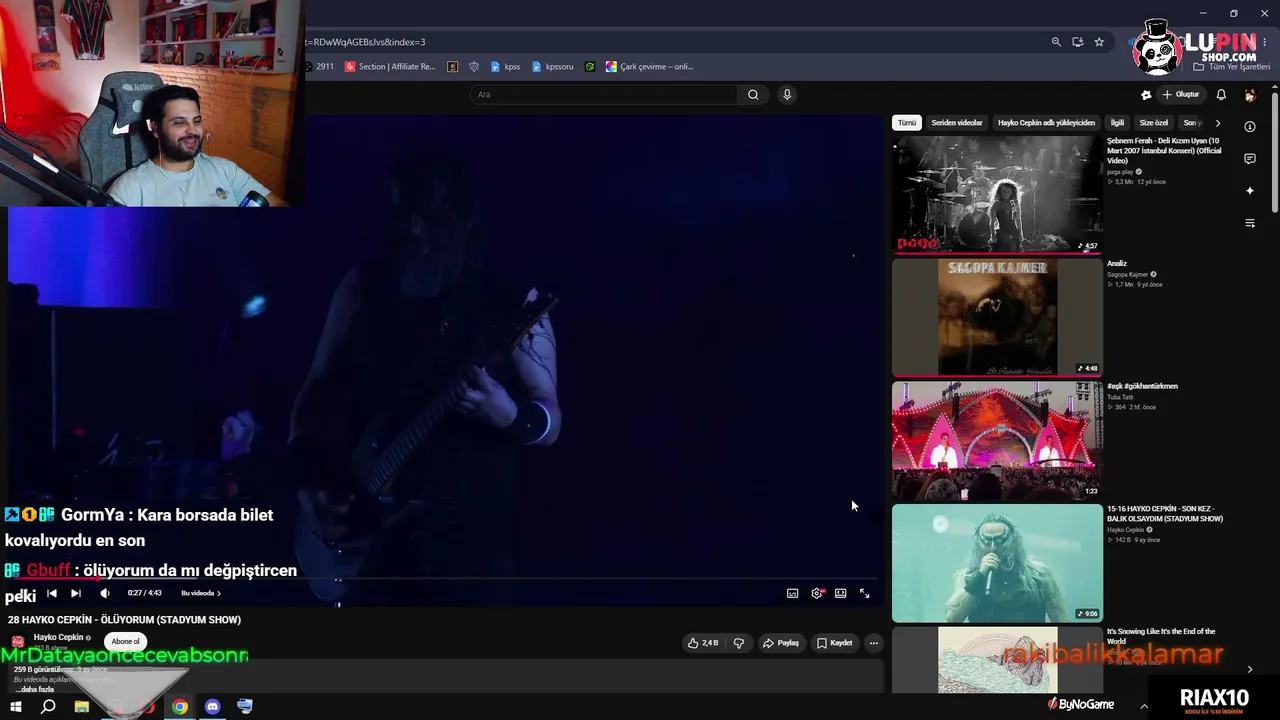Open the video info panel icon
The width and height of the screenshot is (1280, 720).
(1250, 127)
